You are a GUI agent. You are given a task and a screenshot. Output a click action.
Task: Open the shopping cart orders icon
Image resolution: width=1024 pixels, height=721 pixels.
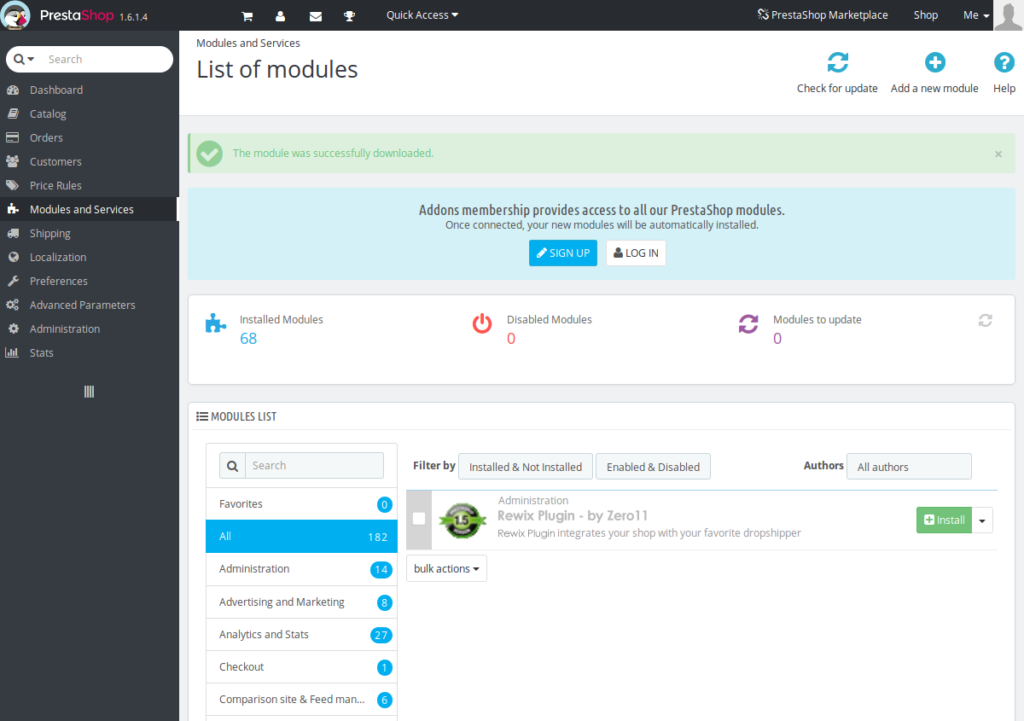click(x=247, y=16)
